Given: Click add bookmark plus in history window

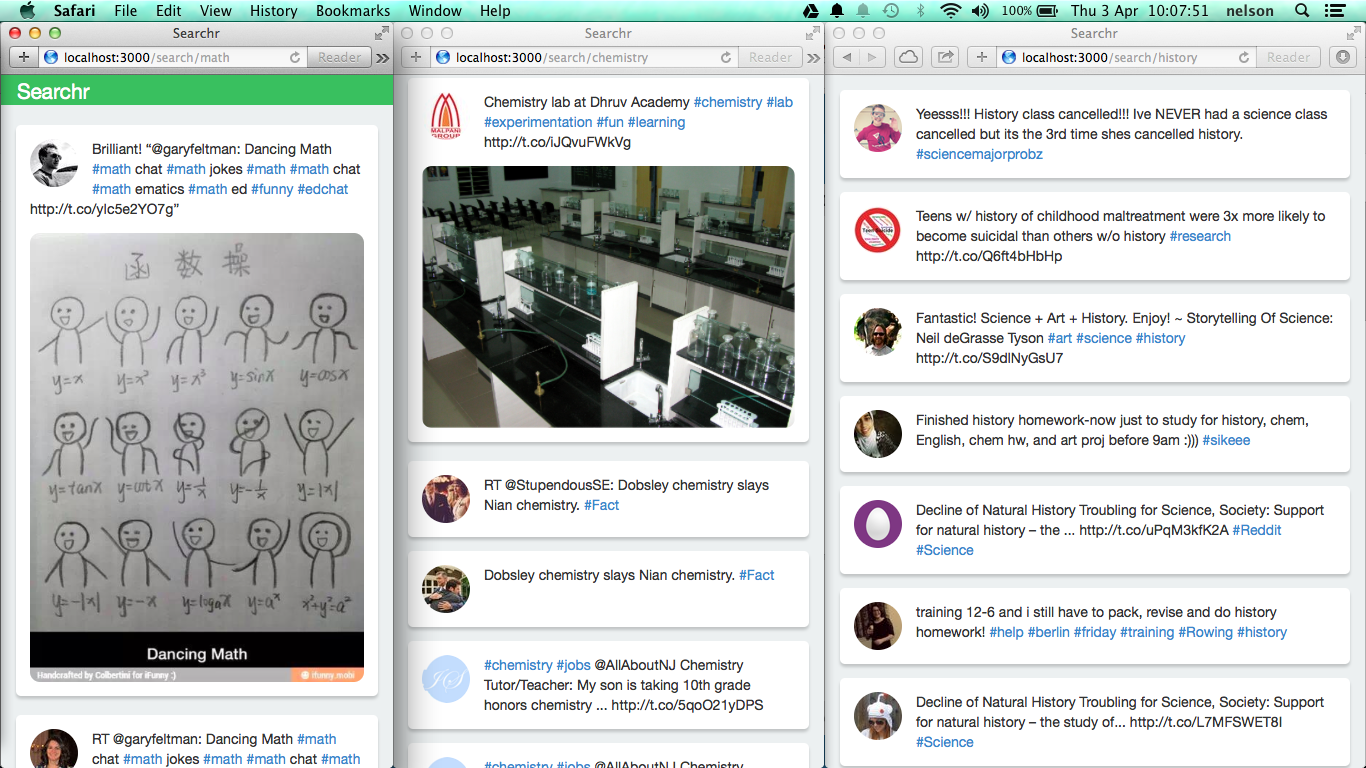Looking at the screenshot, I should pos(981,57).
